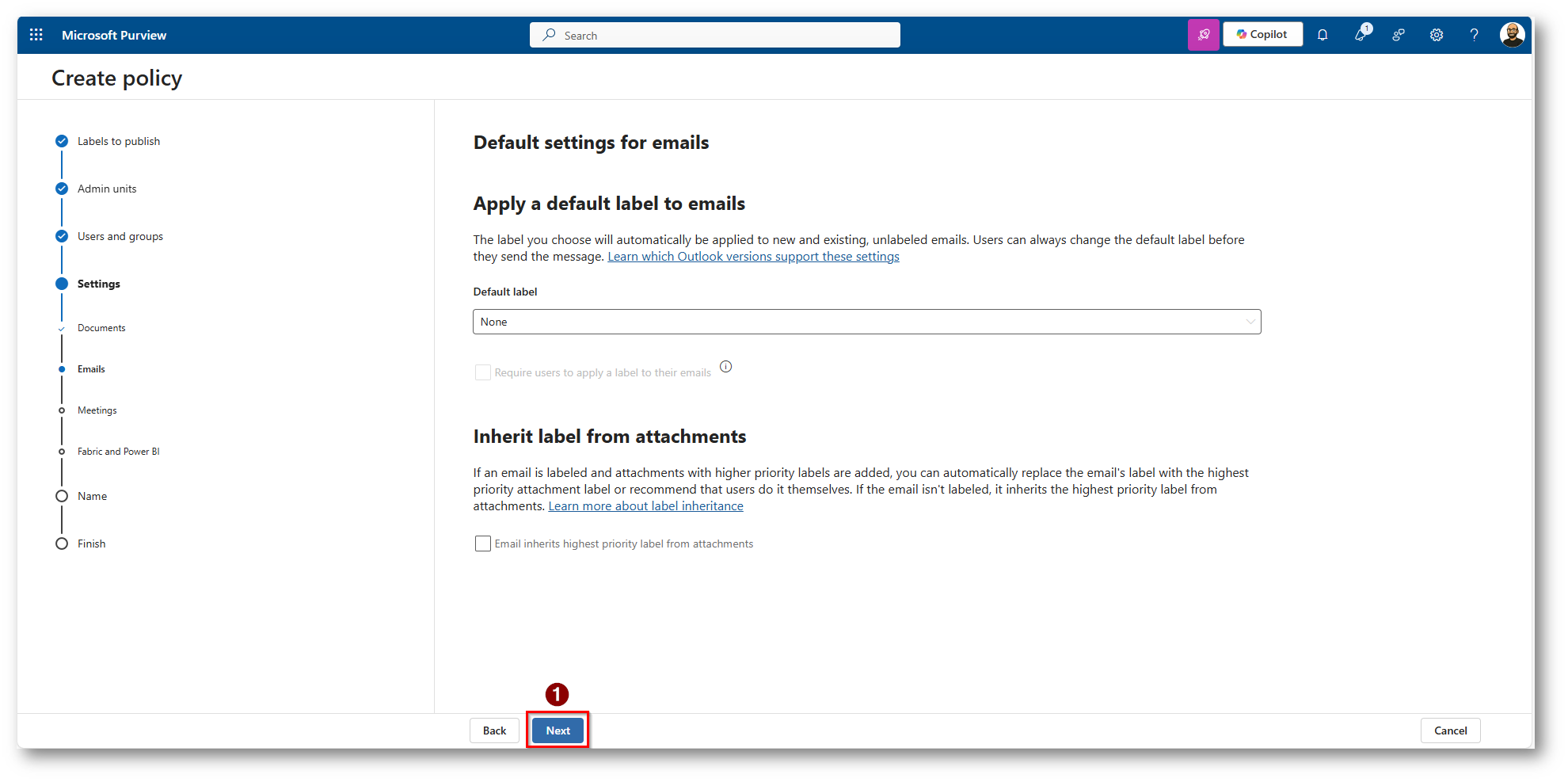Click the Admin units step checkmark
1568x782 pixels.
62,189
